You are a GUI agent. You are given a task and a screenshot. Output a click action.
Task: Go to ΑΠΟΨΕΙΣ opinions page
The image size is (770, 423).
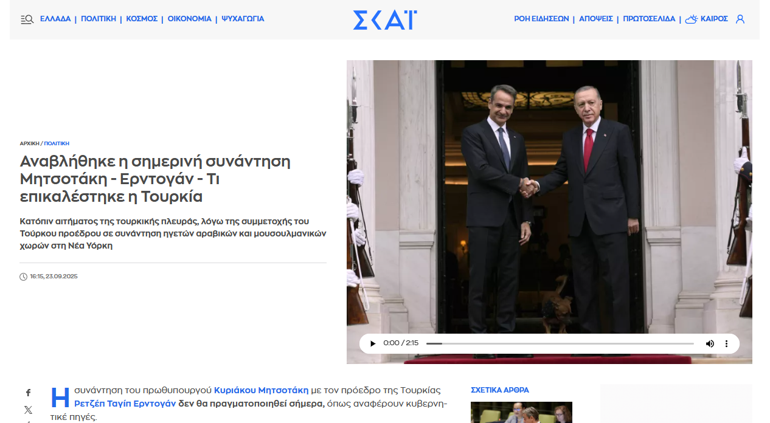(596, 19)
